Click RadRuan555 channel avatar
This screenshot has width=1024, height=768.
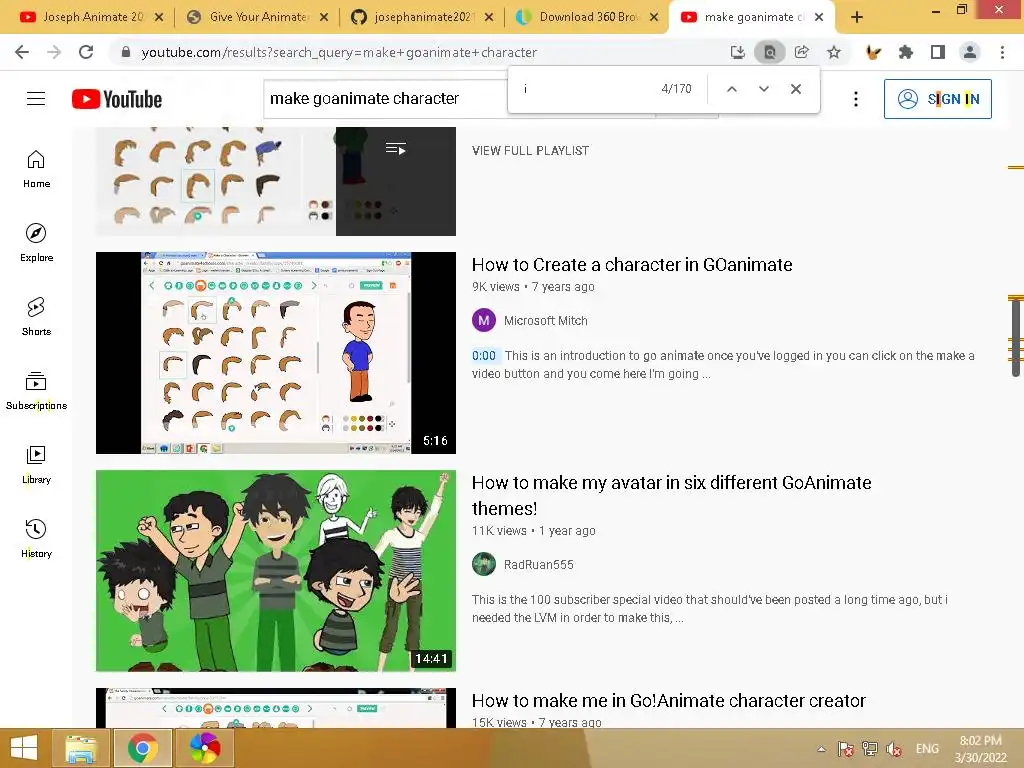pos(484,565)
